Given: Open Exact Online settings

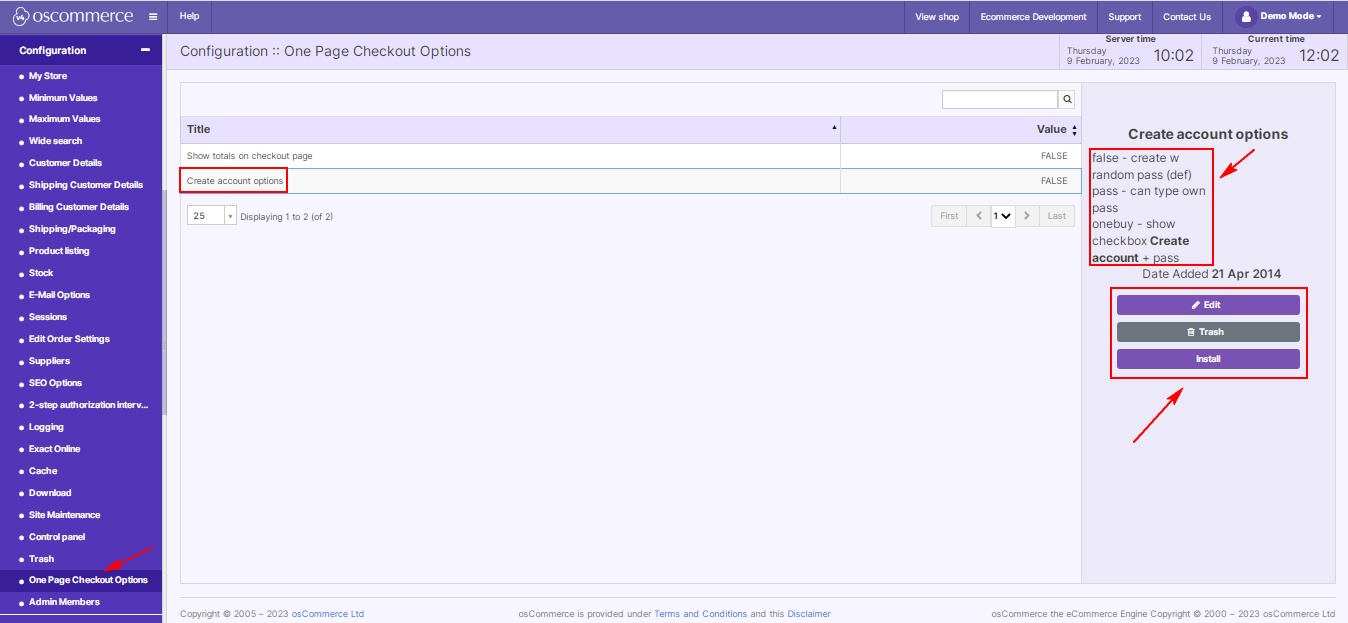Looking at the screenshot, I should click(54, 449).
